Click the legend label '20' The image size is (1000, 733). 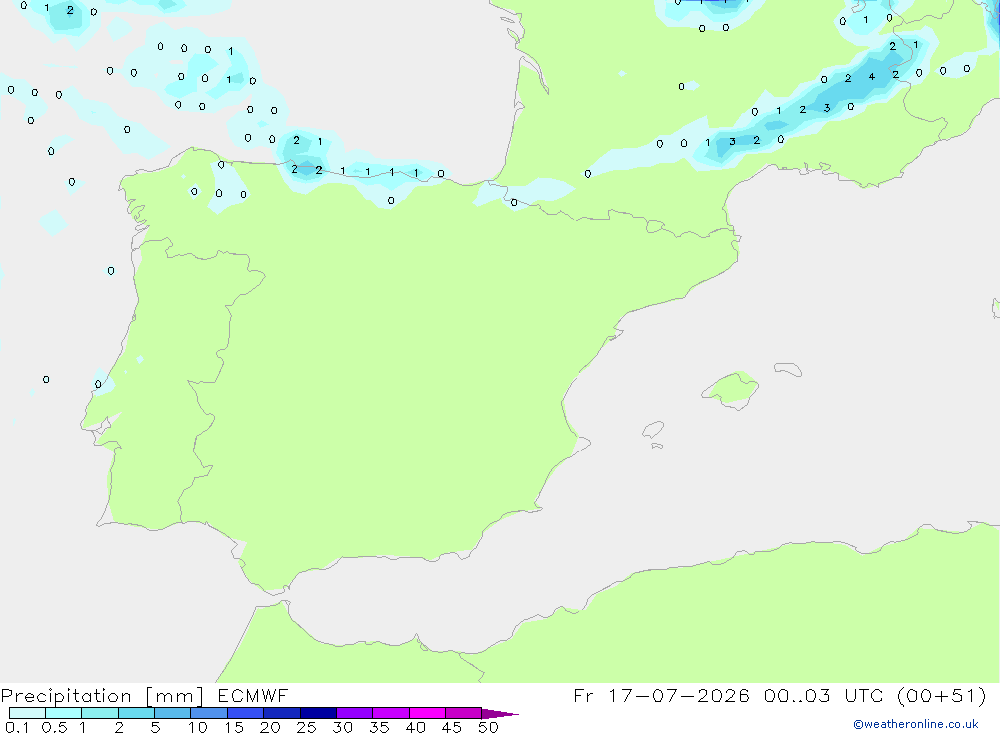coord(270,727)
